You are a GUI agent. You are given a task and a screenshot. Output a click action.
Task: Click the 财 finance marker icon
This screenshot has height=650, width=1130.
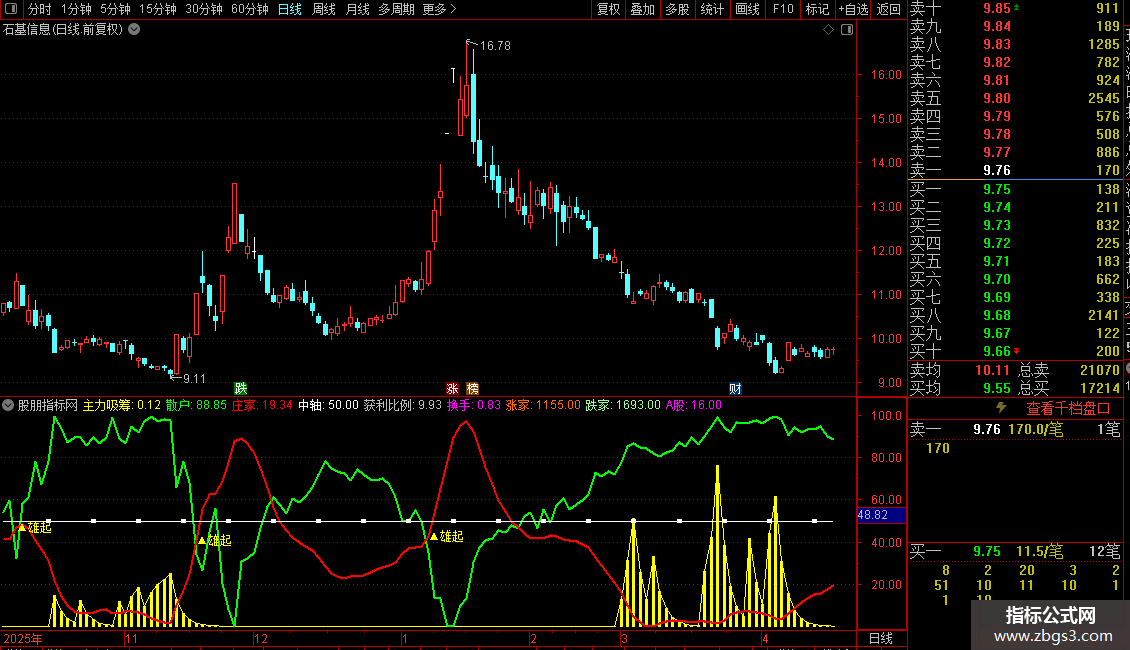[x=735, y=388]
